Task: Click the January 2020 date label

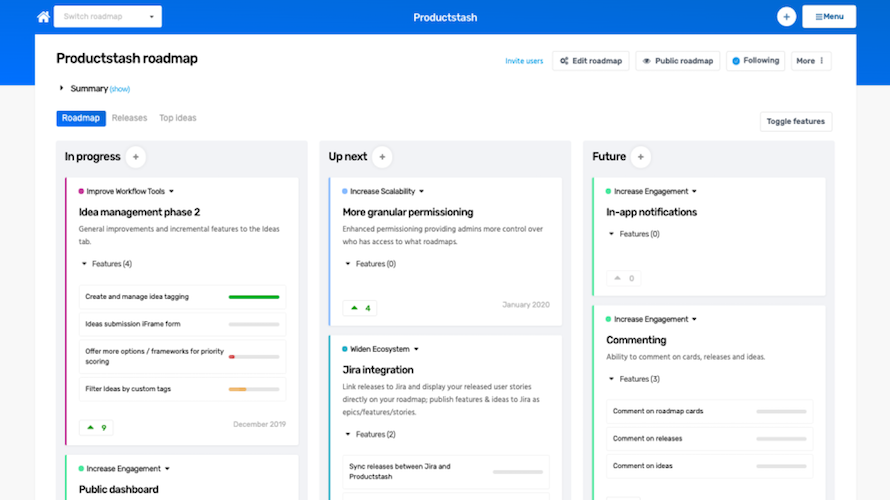Action: [526, 305]
